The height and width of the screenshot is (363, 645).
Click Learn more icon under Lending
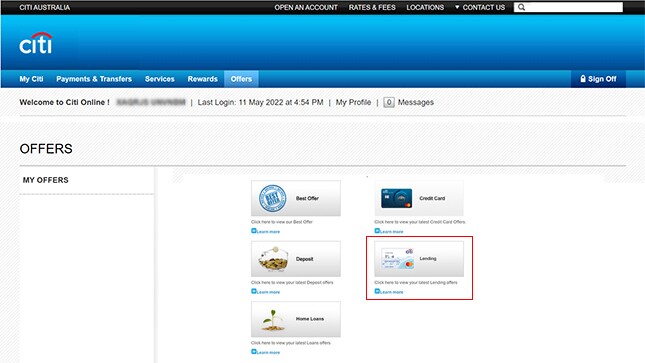click(377, 291)
